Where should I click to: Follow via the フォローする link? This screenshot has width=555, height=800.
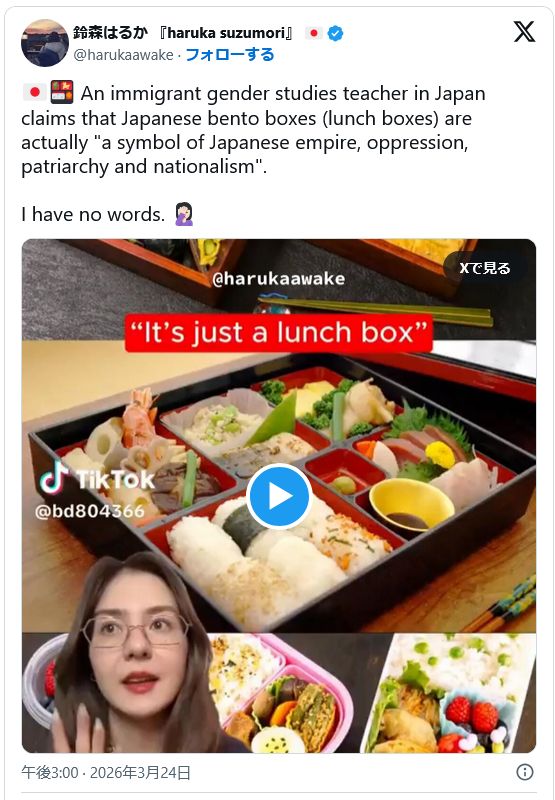coord(230,55)
